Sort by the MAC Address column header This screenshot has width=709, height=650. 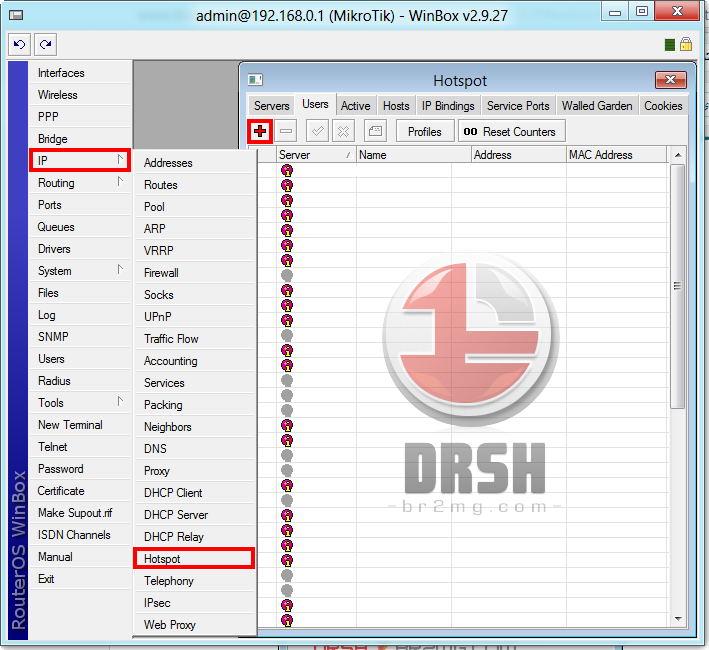[617, 155]
